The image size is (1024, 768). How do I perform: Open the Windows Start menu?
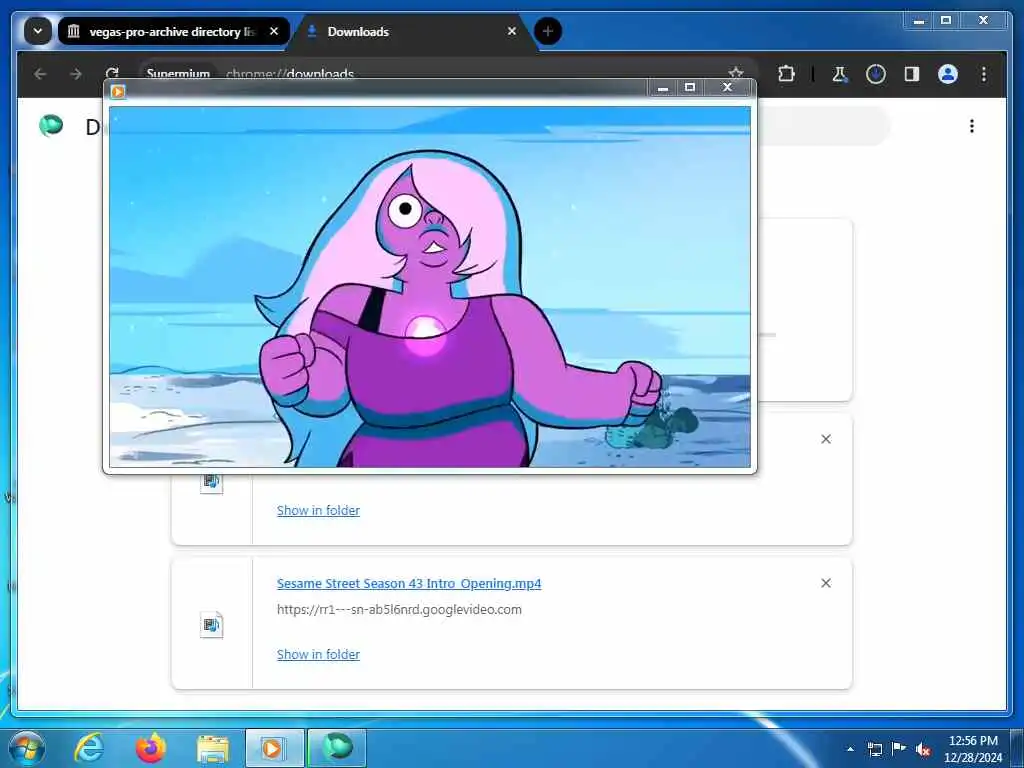(27, 748)
